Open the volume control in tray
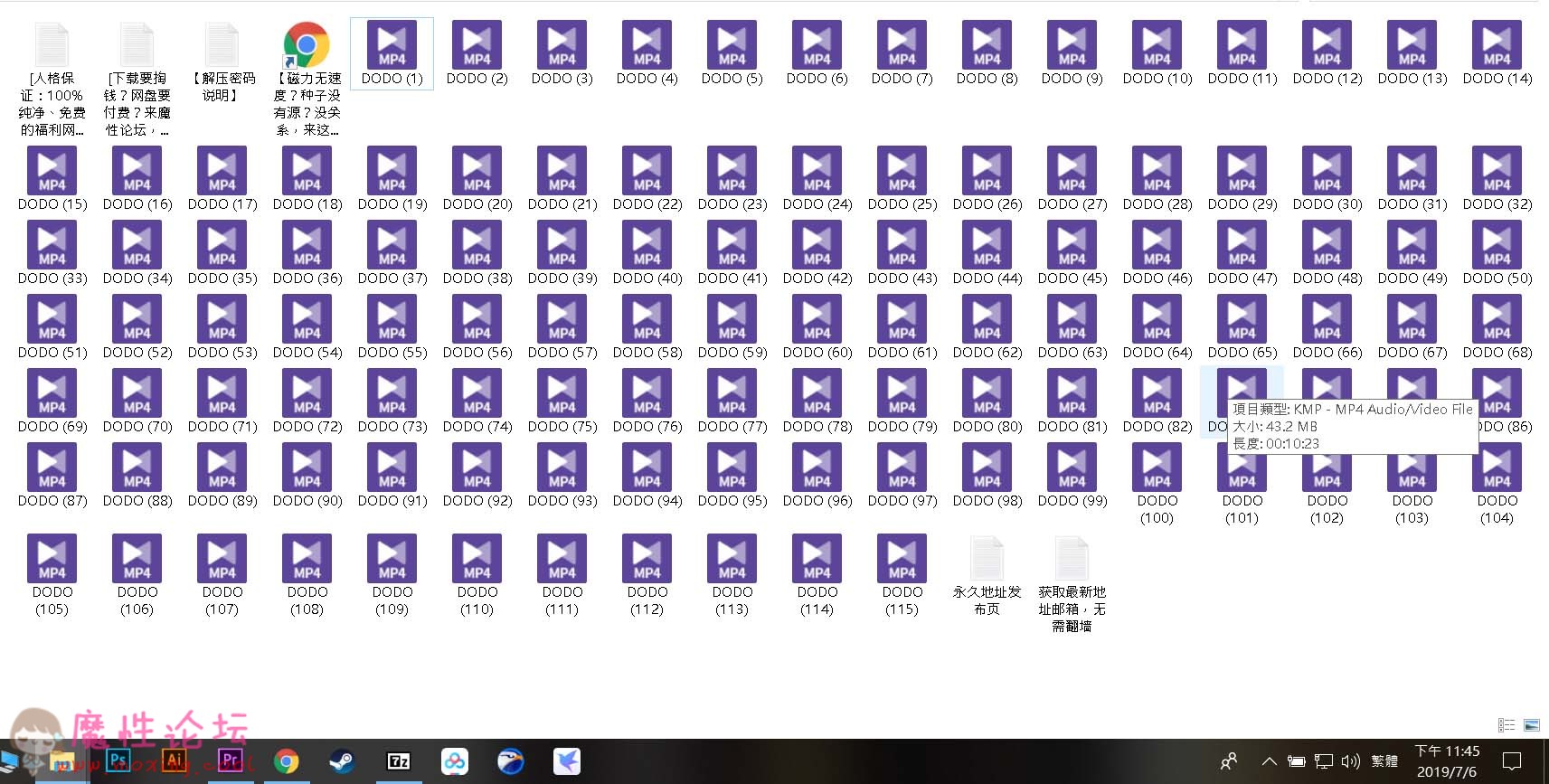1549x784 pixels. point(1351,761)
